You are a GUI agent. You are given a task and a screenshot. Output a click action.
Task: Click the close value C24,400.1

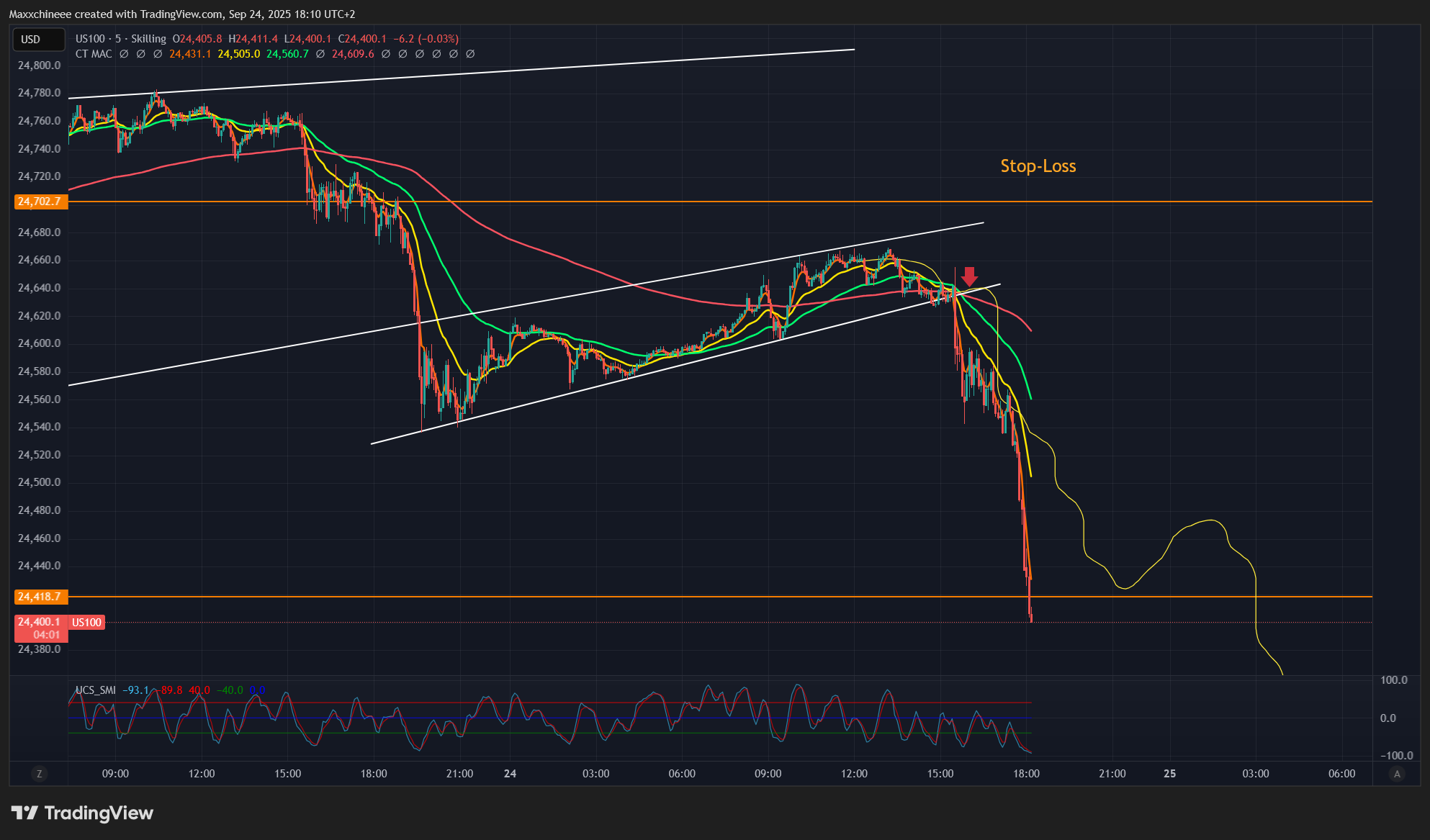(x=362, y=39)
